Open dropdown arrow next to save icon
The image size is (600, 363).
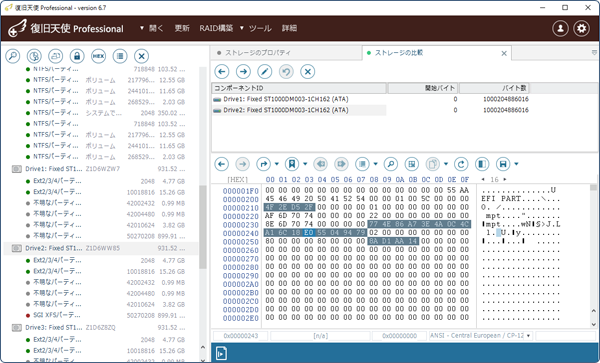coord(516,164)
